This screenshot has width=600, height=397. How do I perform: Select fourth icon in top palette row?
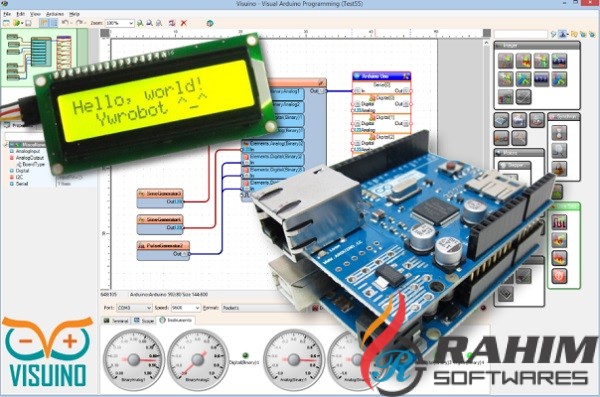(559, 61)
